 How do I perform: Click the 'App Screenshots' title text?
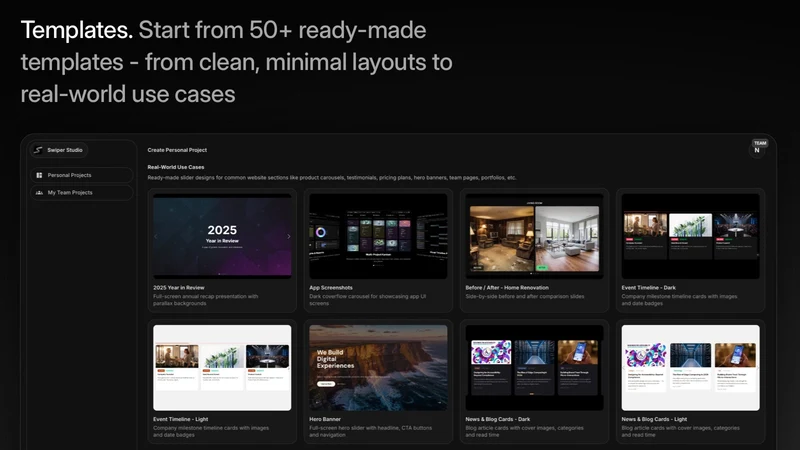[331, 288]
